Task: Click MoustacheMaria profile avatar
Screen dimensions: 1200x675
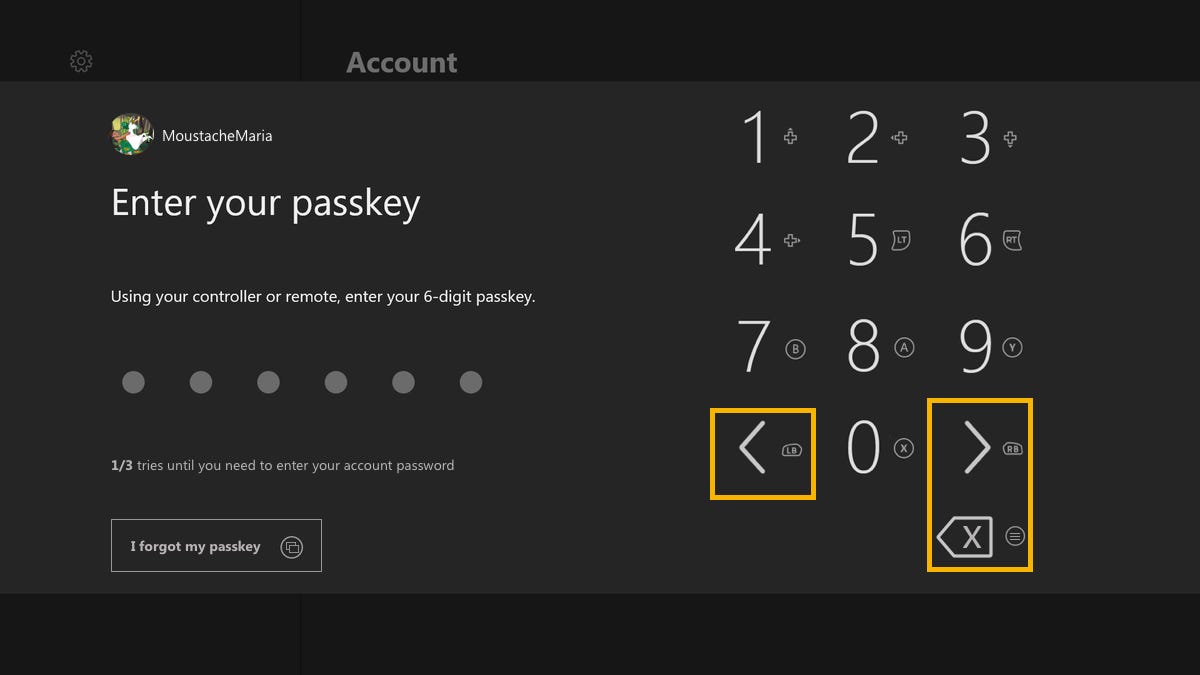Action: coord(132,135)
